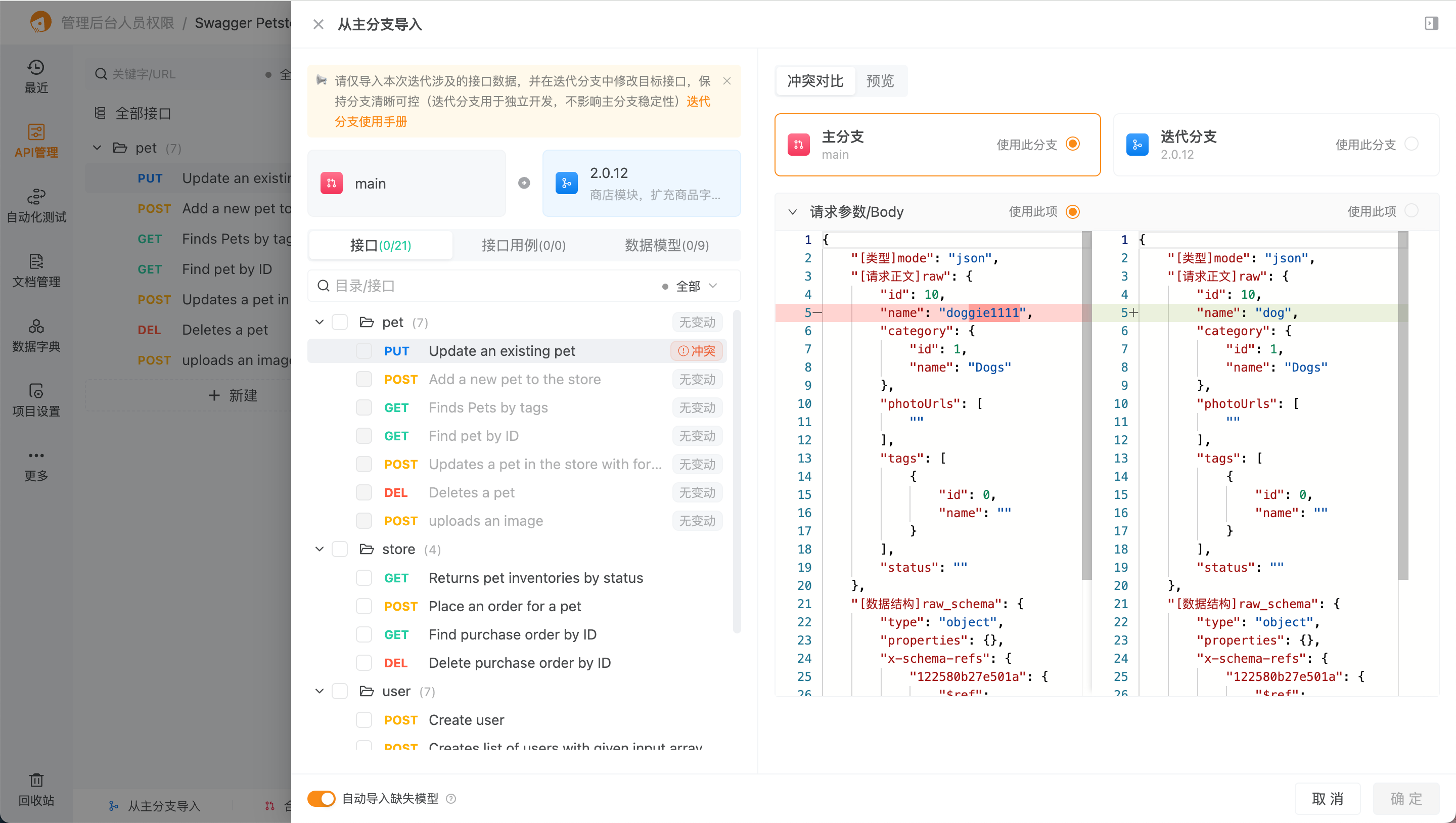Screen dimensions: 1456x823
Task: Open 更多 in the sidebar
Action: pyautogui.click(x=36, y=466)
